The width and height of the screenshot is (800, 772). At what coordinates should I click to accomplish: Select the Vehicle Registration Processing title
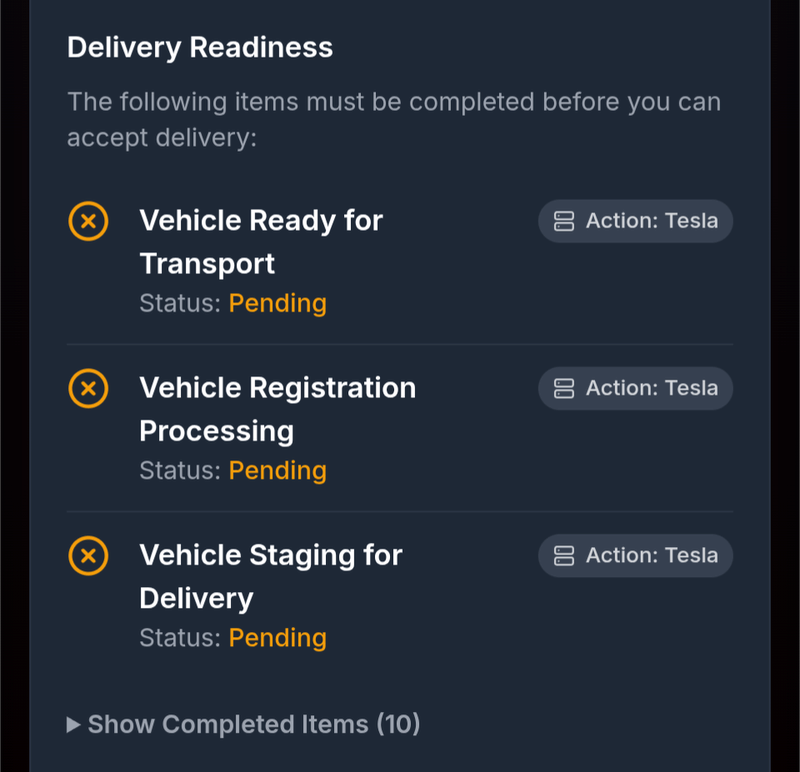pyautogui.click(x=277, y=408)
